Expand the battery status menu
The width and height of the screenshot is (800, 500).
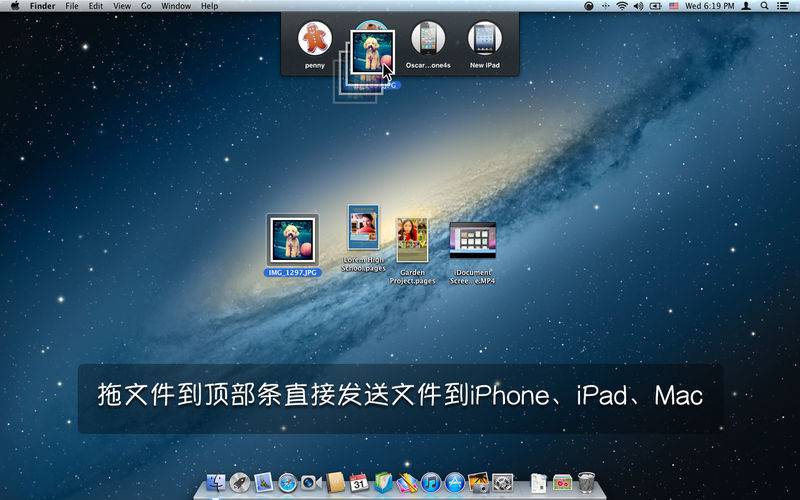pyautogui.click(x=655, y=6)
